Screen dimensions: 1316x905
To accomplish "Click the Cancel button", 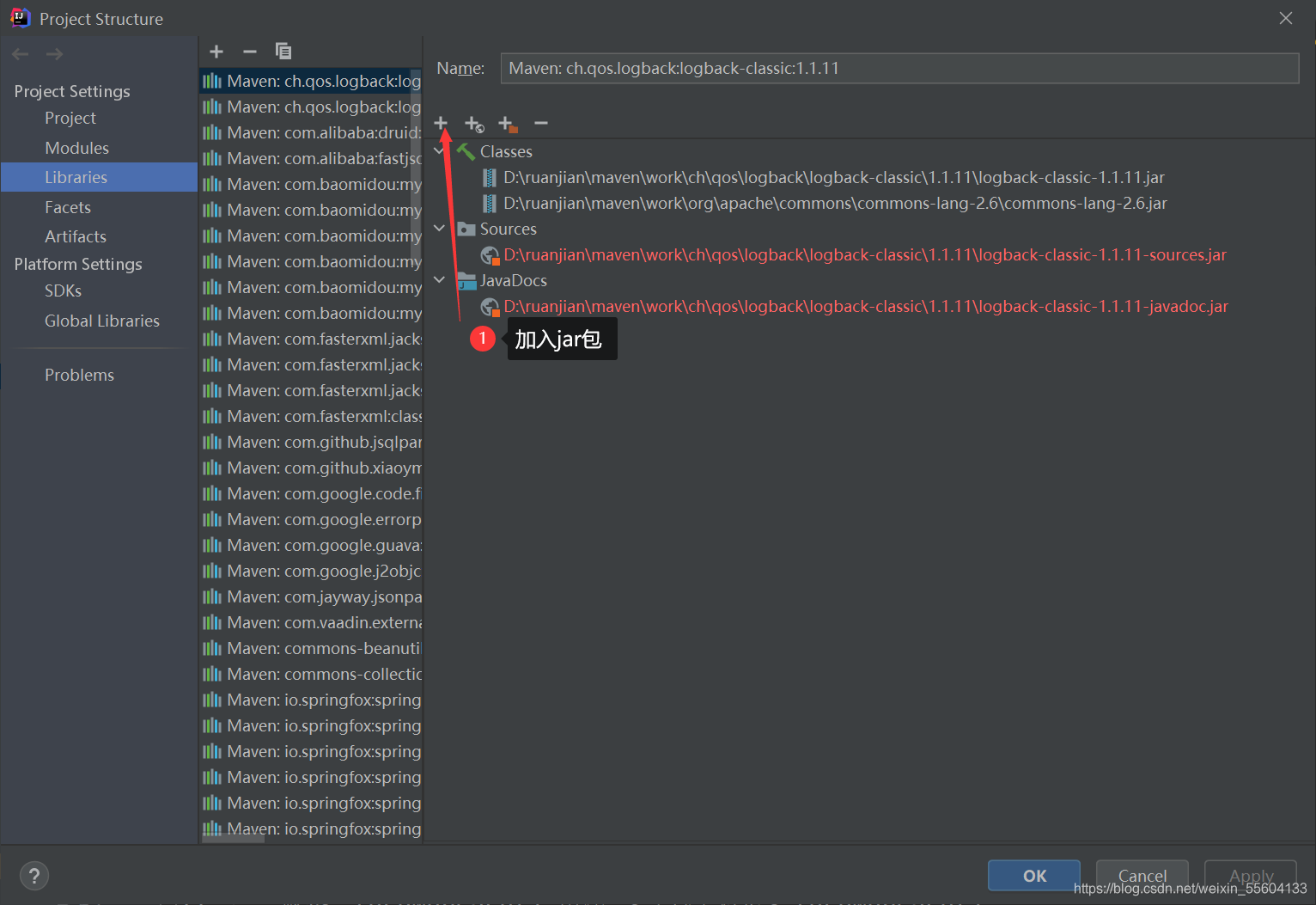I will [x=1142, y=875].
